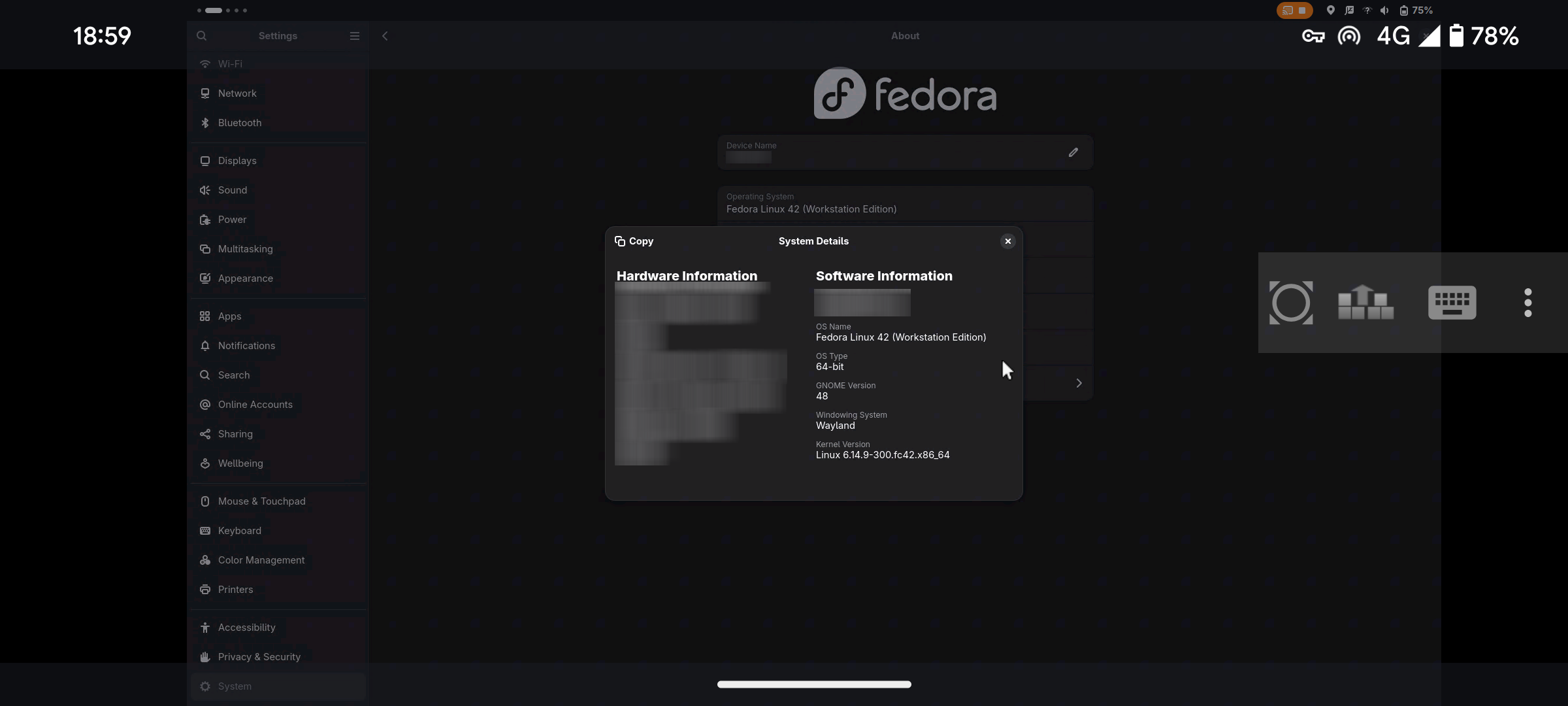The width and height of the screenshot is (1568, 706).
Task: Tap the blocks icon in the floating overlay
Action: pos(1366,303)
